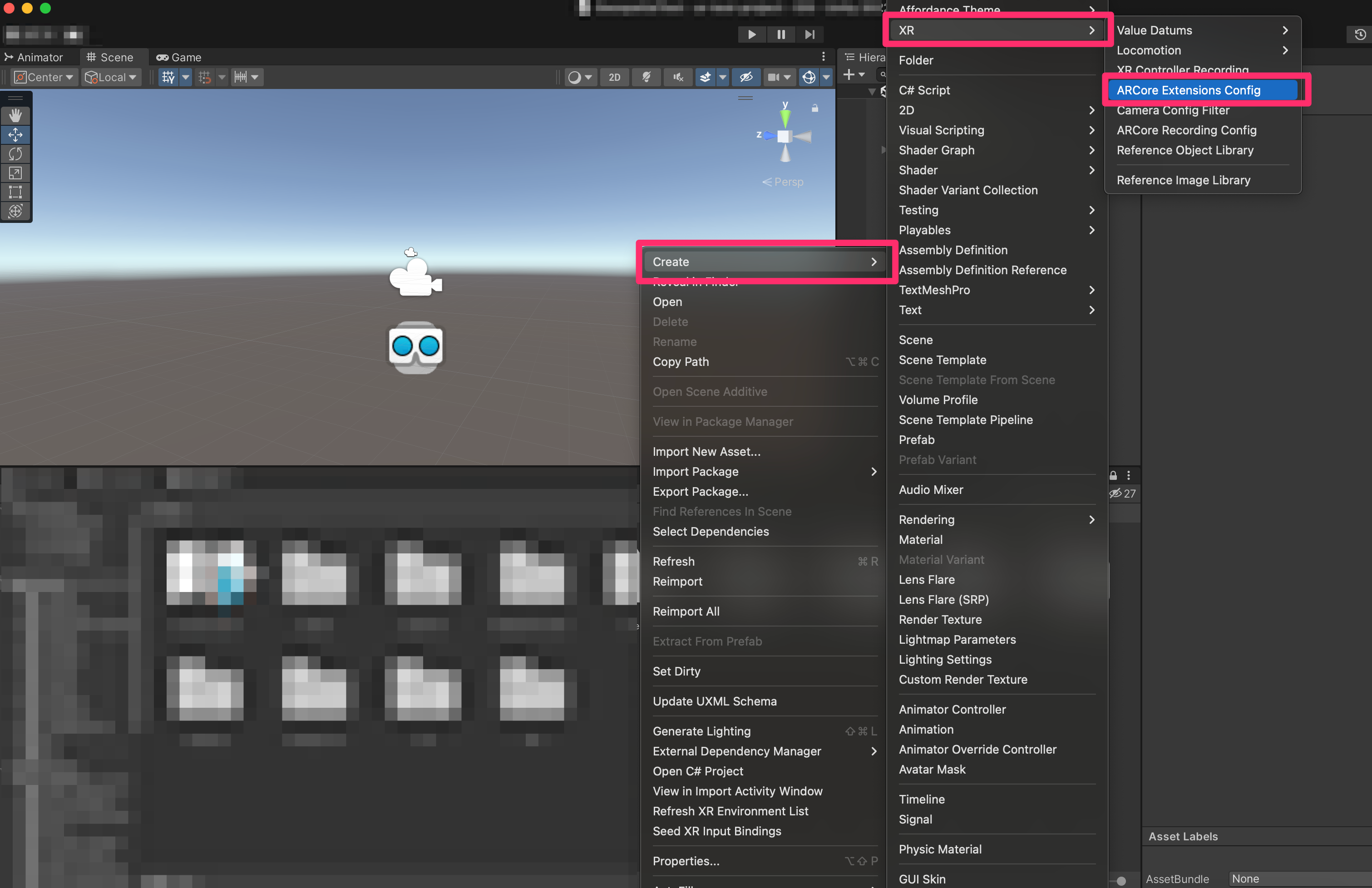Click C# Script in Create menu

click(x=924, y=90)
